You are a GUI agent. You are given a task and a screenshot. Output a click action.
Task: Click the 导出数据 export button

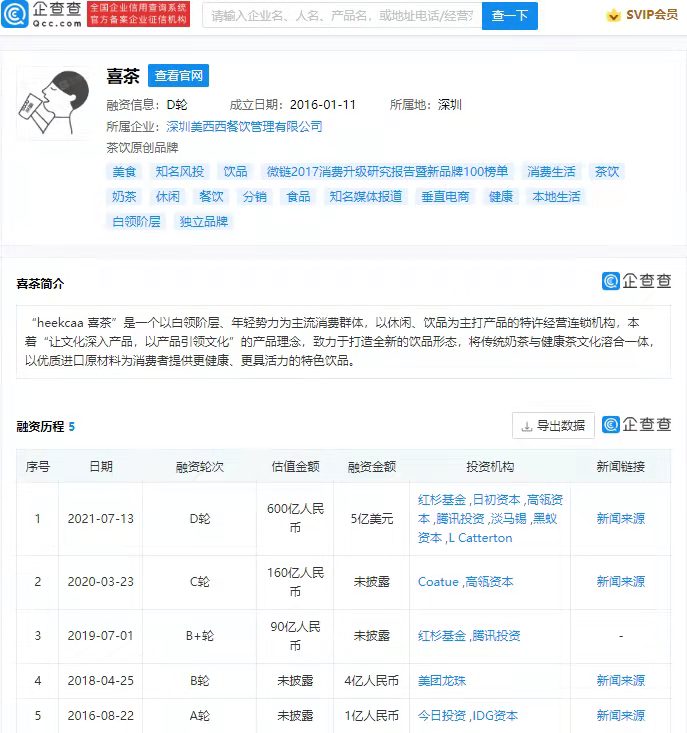pyautogui.click(x=553, y=425)
